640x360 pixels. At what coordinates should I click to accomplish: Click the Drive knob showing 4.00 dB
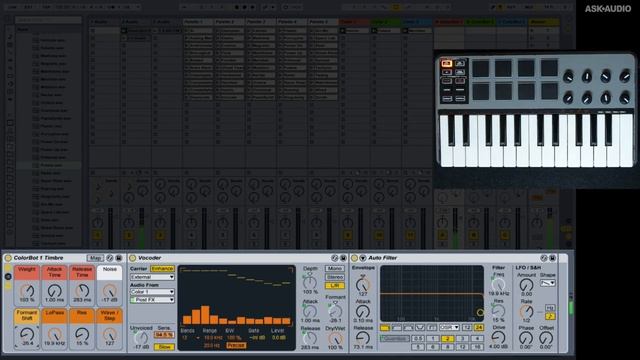498,337
